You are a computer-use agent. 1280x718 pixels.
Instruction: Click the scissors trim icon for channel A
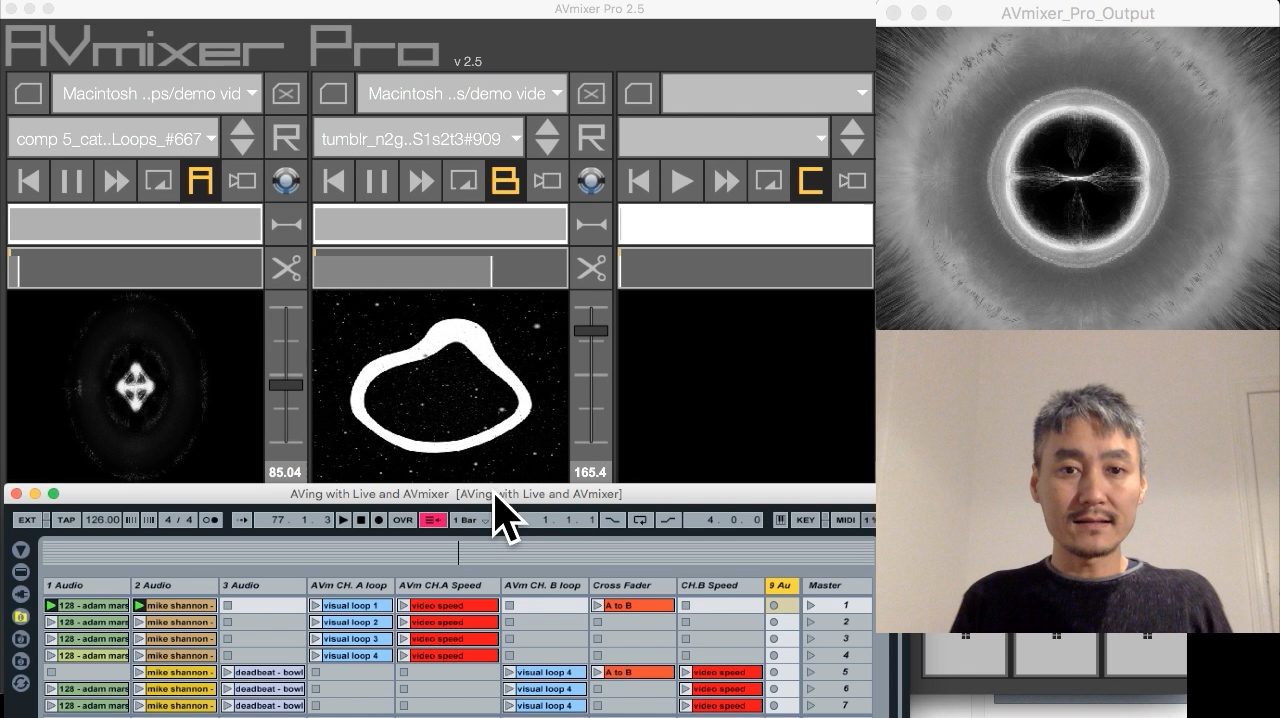click(x=286, y=269)
